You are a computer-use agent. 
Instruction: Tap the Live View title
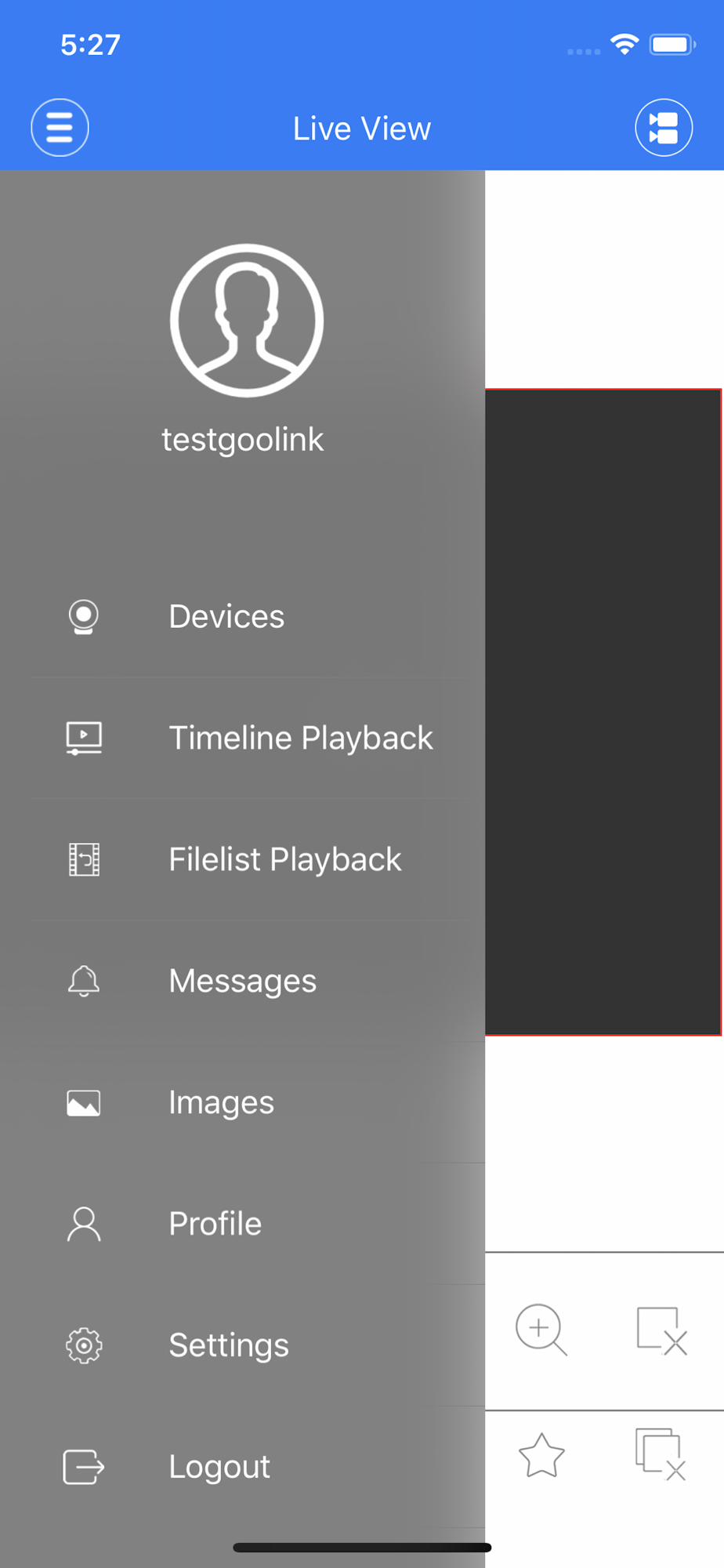pos(362,129)
